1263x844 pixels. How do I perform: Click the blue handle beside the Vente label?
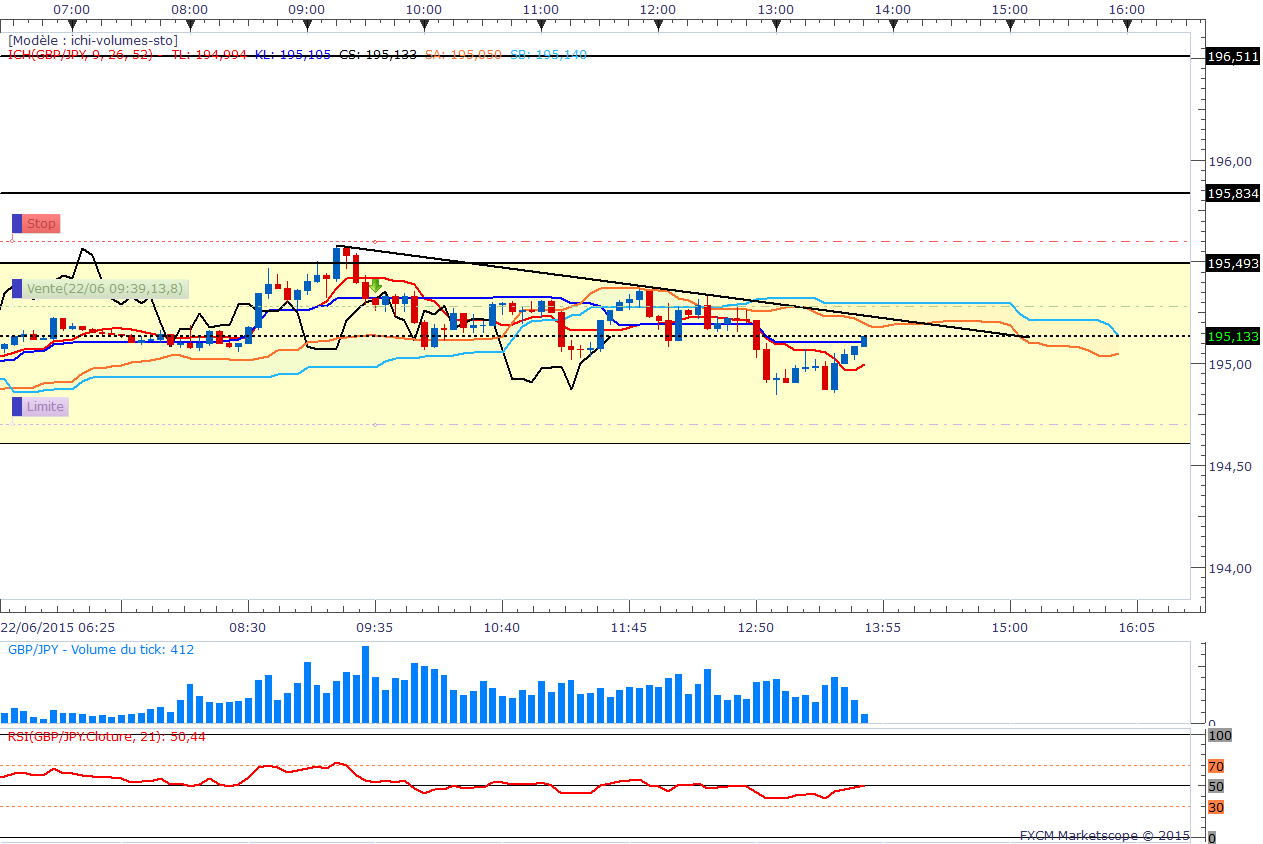coord(17,289)
